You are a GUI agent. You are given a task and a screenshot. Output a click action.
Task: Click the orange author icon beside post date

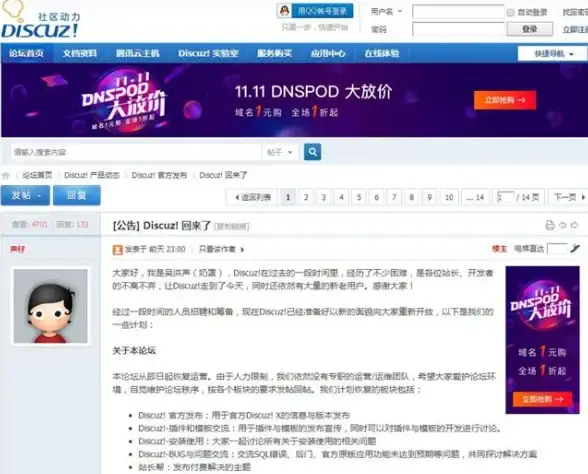click(x=118, y=249)
